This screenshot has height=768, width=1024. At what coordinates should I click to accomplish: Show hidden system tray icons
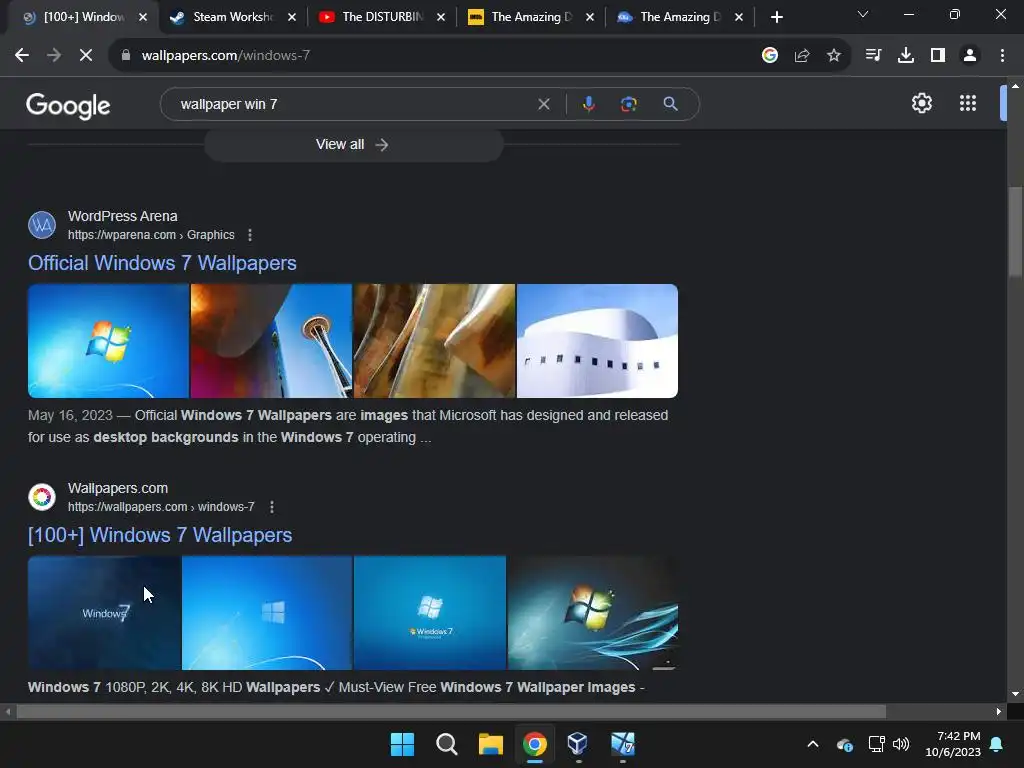point(813,744)
